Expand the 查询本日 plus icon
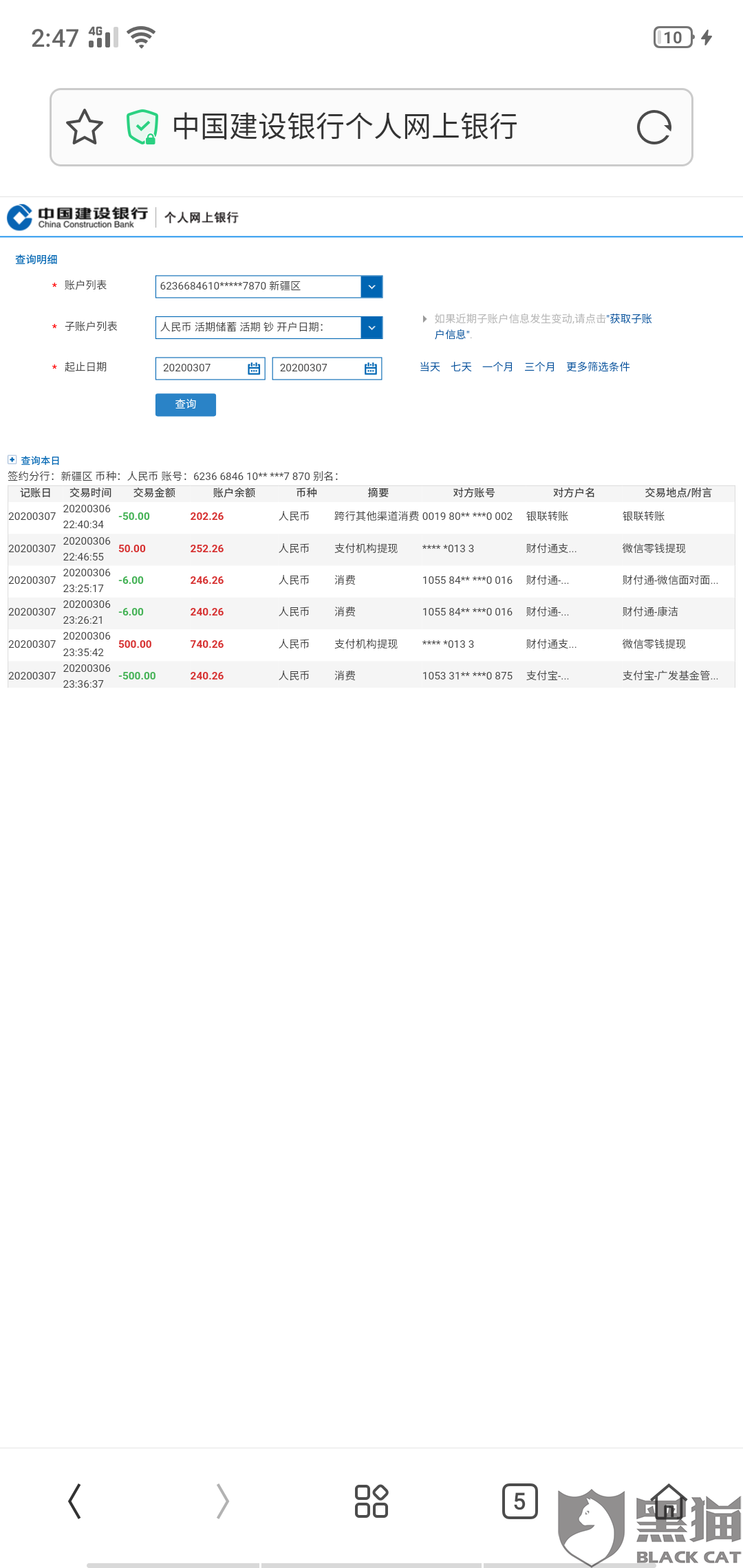The height and width of the screenshot is (1568, 743). click(12, 459)
